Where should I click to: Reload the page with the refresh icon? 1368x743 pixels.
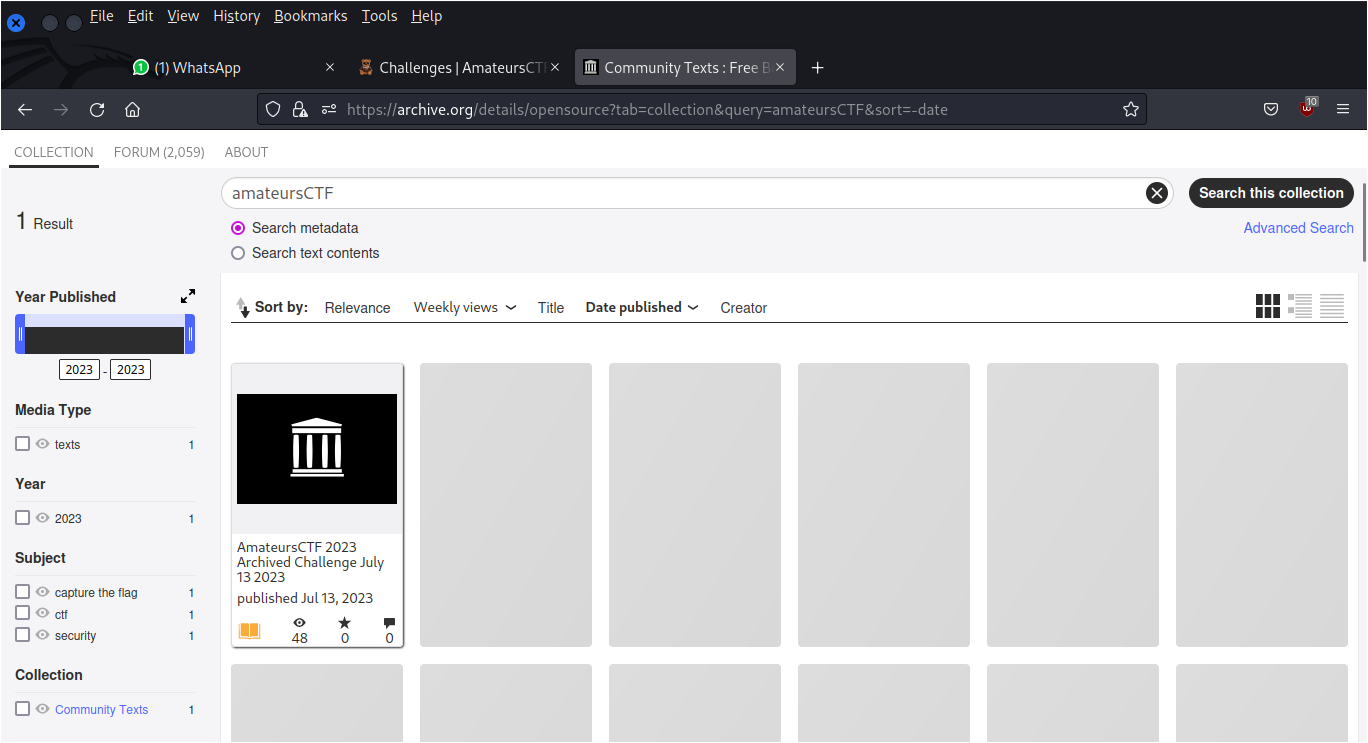tap(97, 110)
